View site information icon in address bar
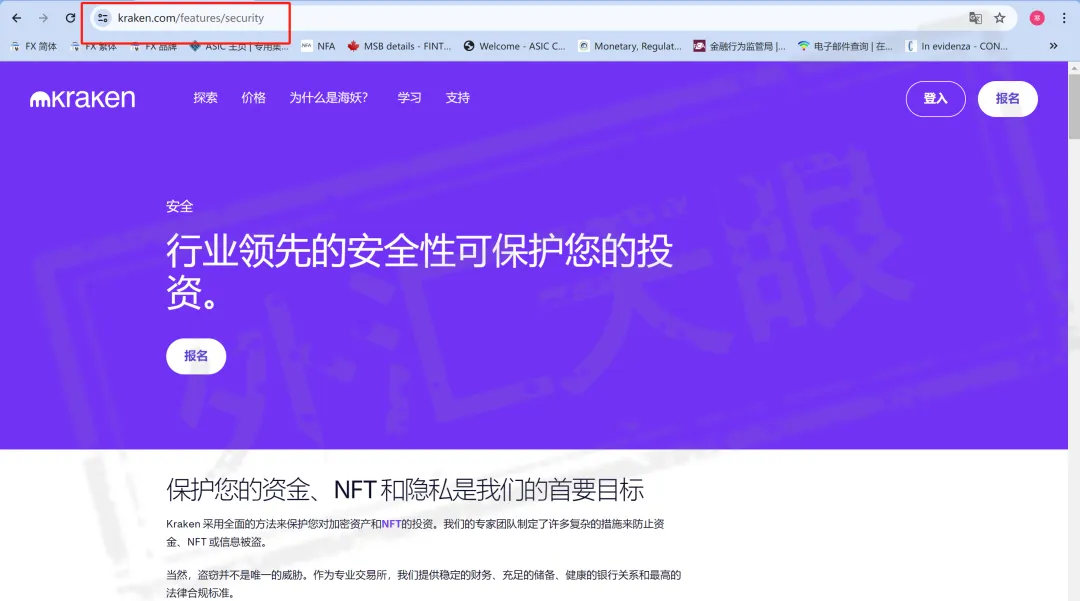The width and height of the screenshot is (1080, 601). (103, 18)
